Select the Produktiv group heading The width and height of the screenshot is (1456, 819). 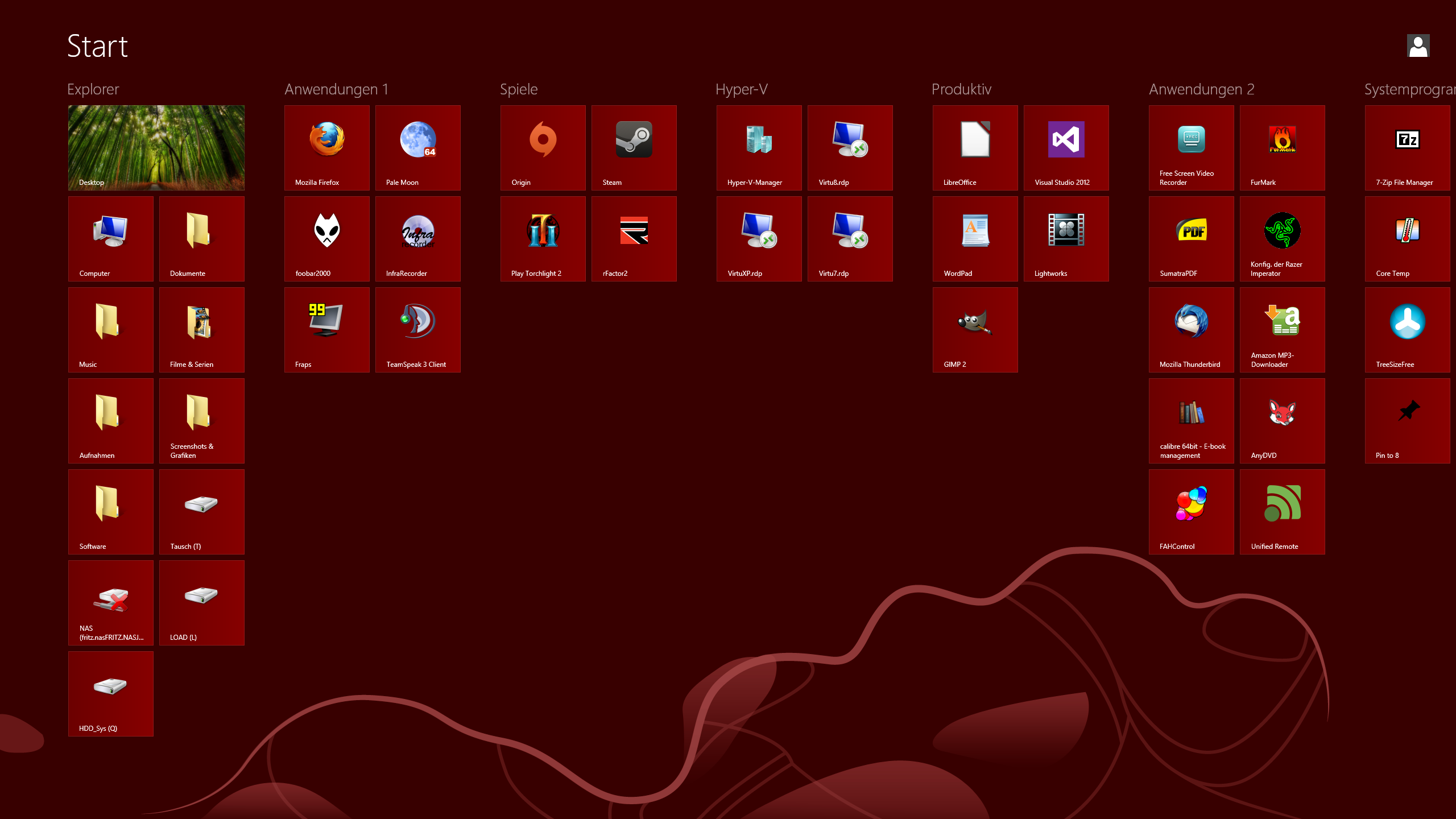click(961, 89)
